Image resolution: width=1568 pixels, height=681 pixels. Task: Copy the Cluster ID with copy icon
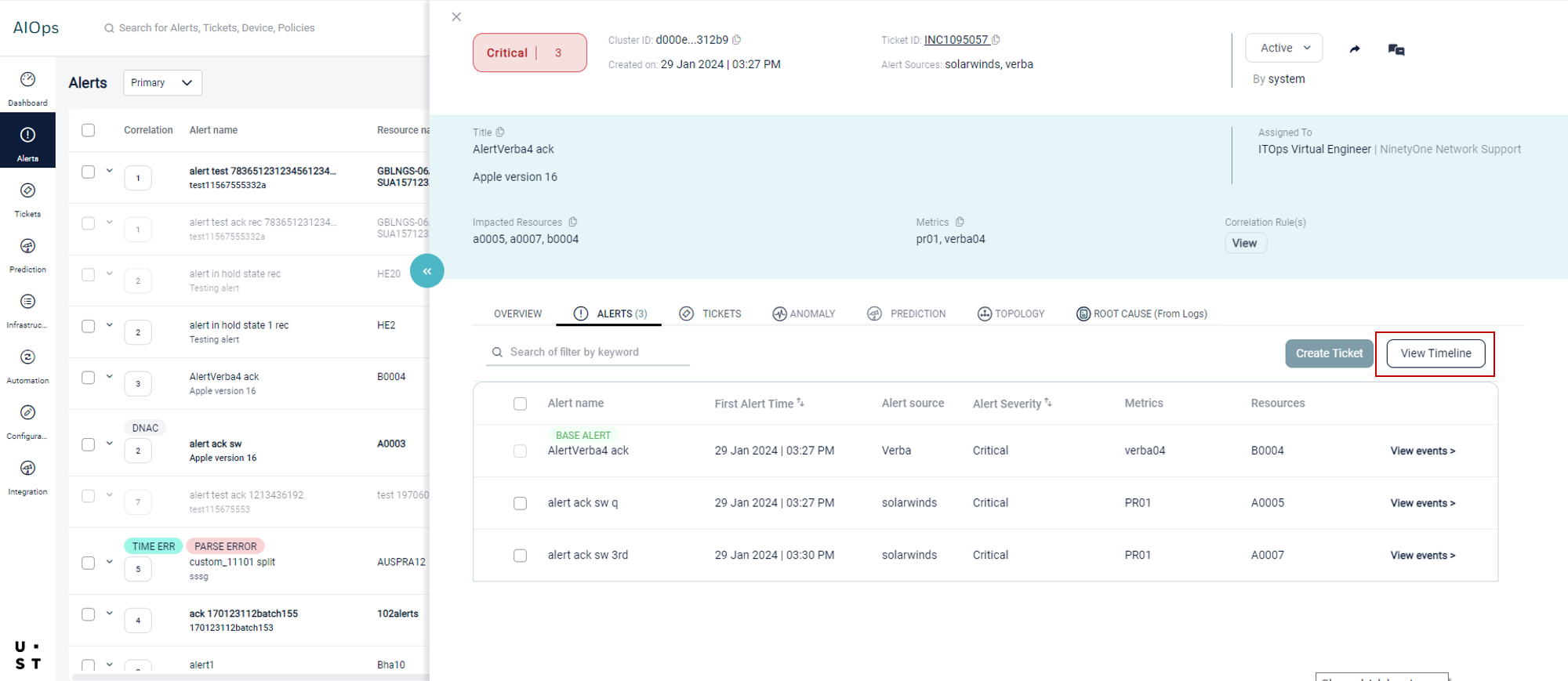click(x=737, y=40)
